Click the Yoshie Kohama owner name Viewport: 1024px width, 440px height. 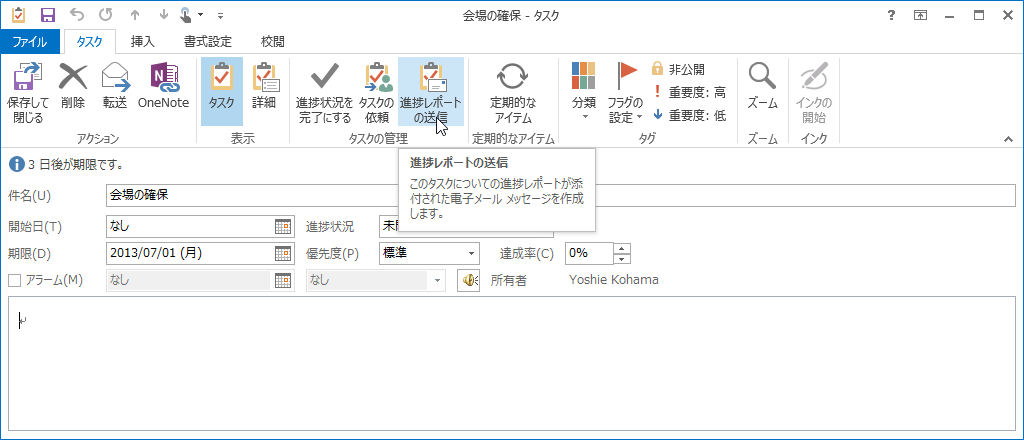[x=613, y=280]
